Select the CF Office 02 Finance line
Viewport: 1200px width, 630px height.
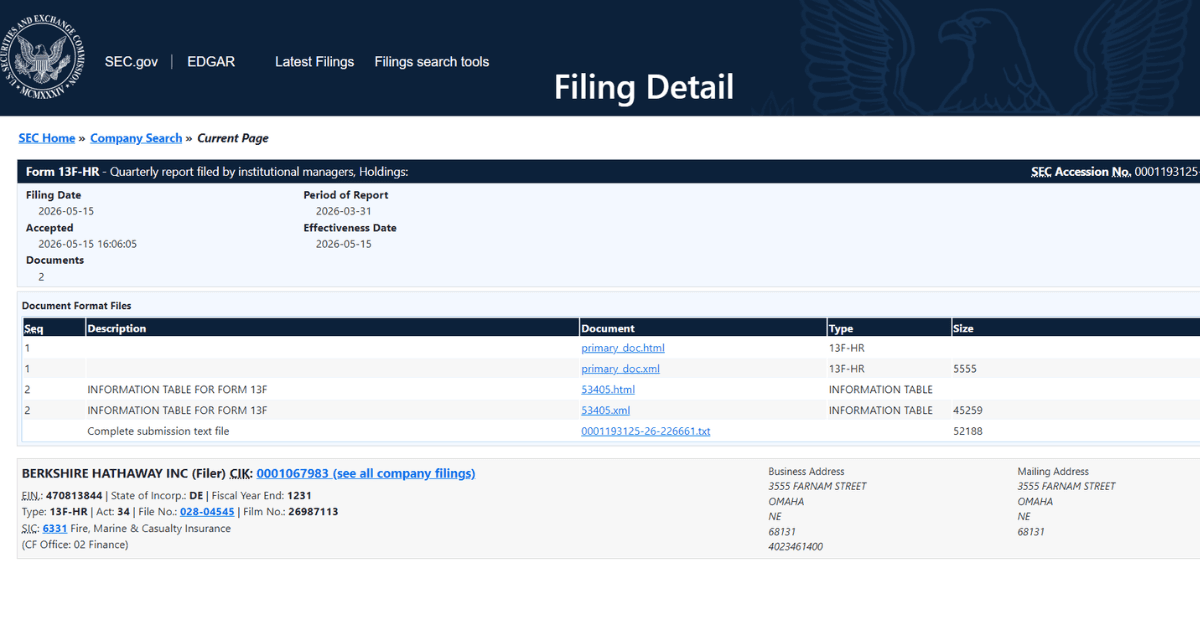[75, 545]
